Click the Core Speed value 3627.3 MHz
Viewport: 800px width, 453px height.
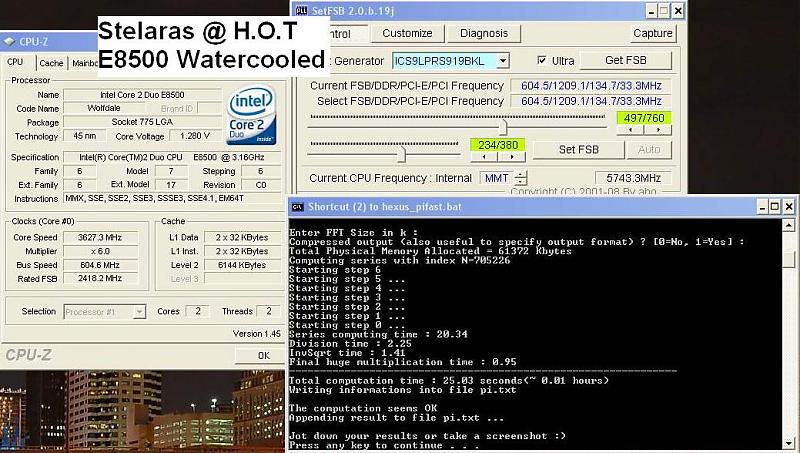[100, 237]
